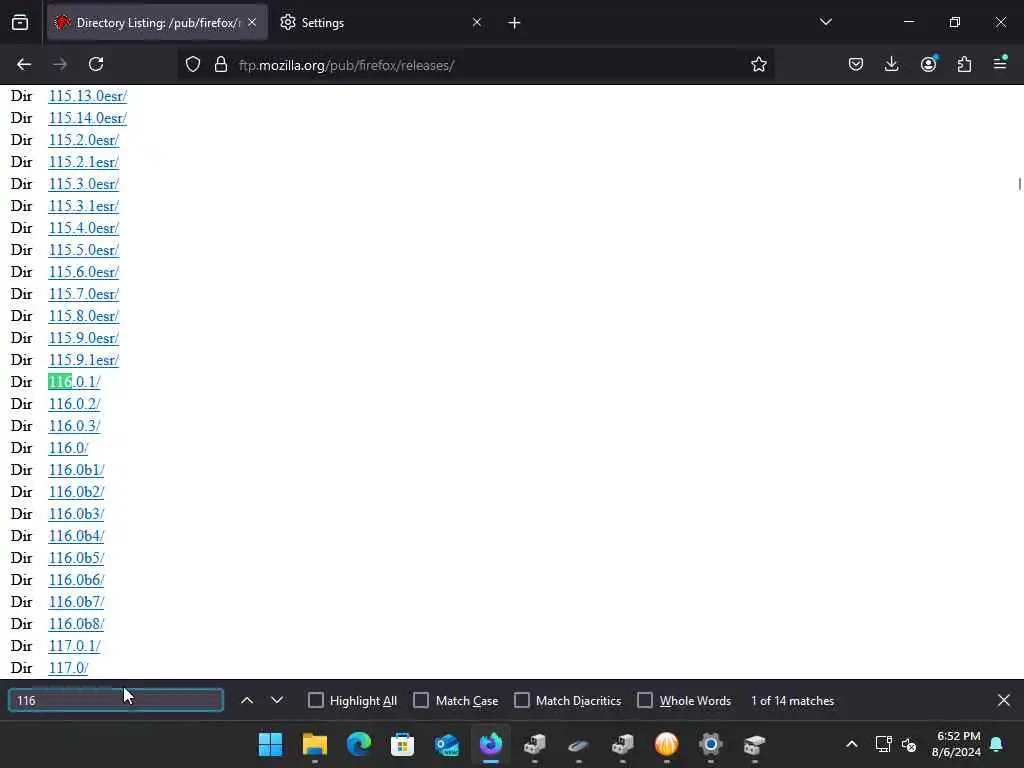Screen dimensions: 1024x768
Task: Open the 115.14.0esr/ directory link
Action: [x=88, y=118]
